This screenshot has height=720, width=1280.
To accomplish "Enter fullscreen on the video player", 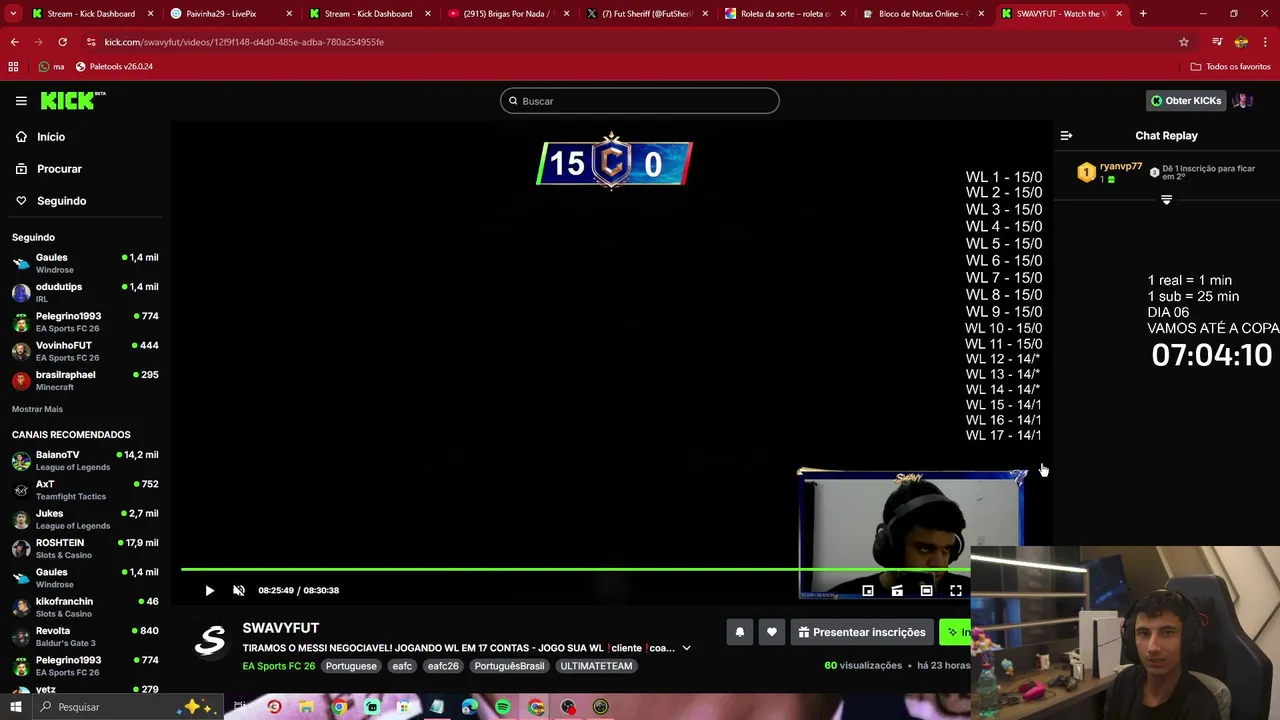I will click(956, 591).
